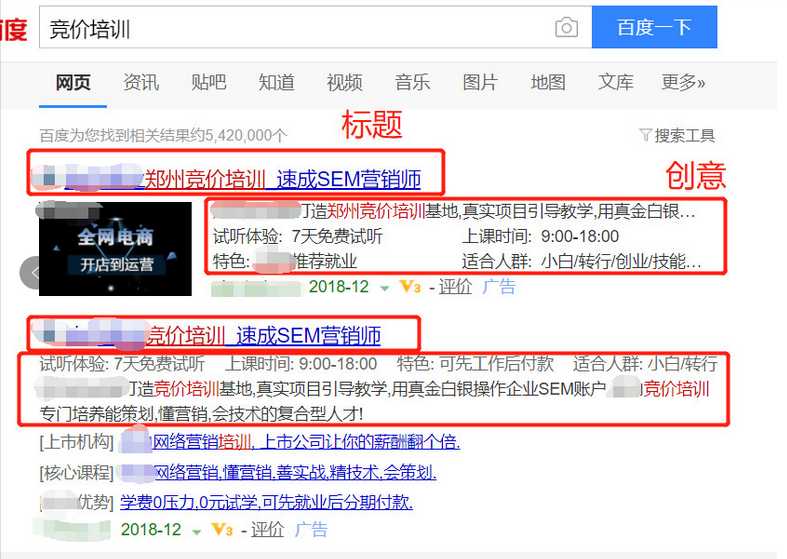Click the text 专门培养能策划,懂营销,会技术的复合型人才!
Image resolution: width=787 pixels, height=559 pixels.
201,414
